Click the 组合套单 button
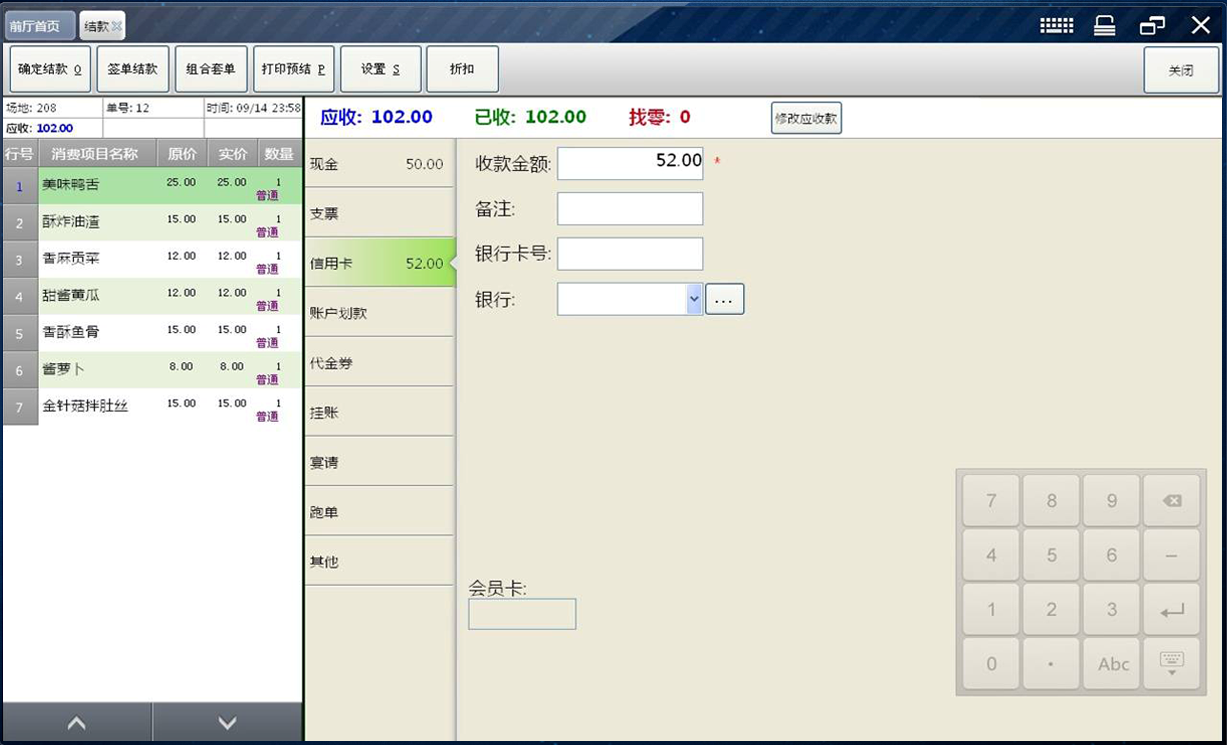1227x745 pixels. [211, 70]
